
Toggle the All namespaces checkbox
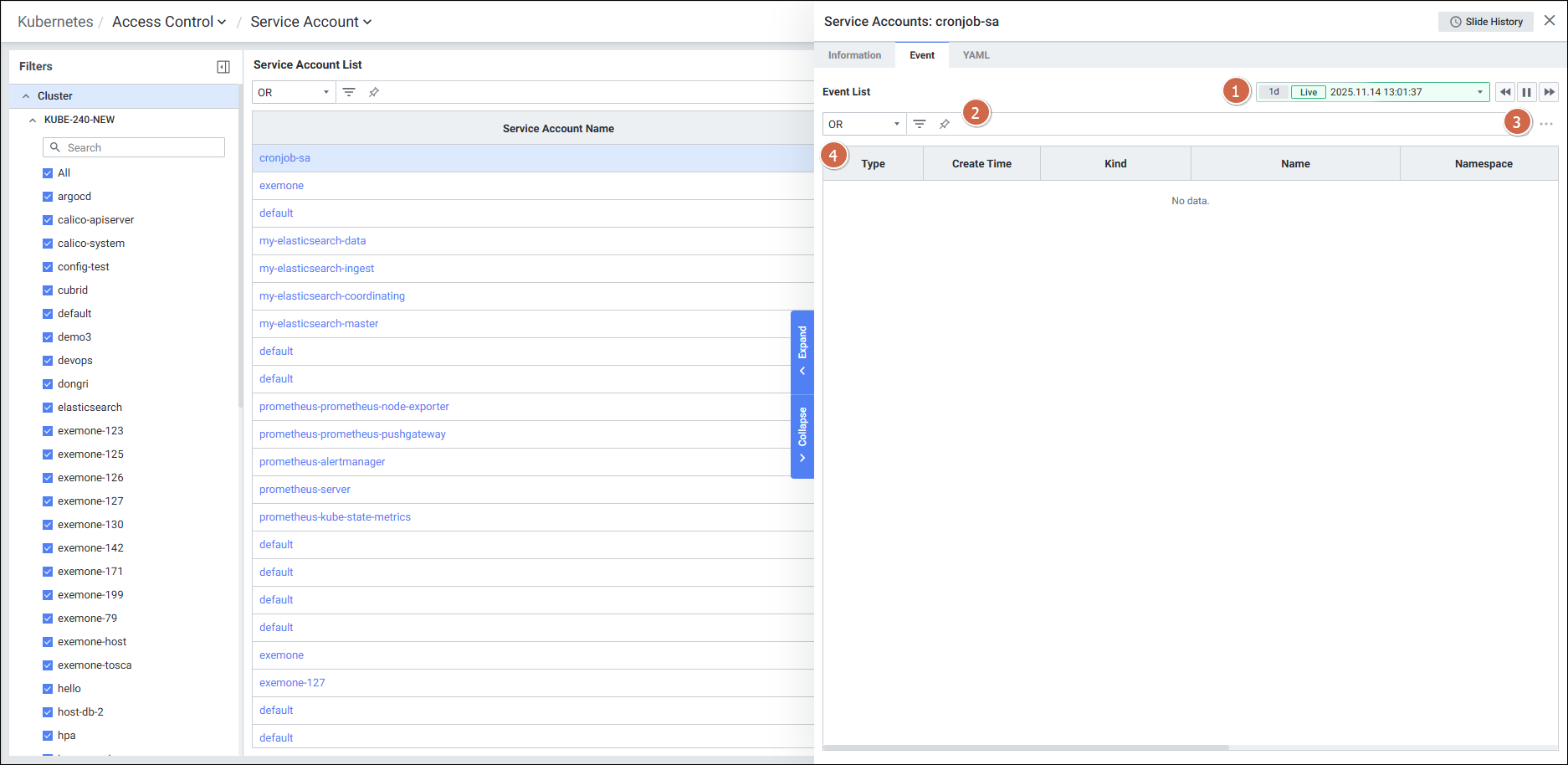[48, 173]
